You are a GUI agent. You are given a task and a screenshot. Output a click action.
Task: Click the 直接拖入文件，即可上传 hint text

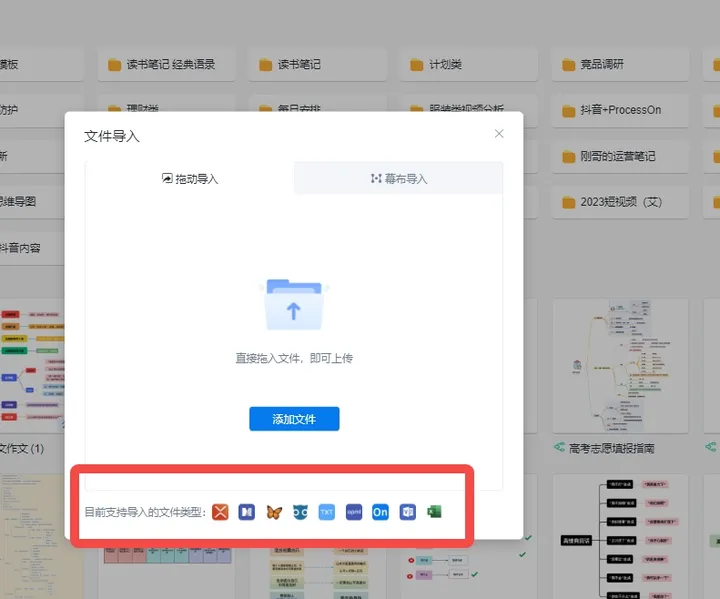[294, 358]
